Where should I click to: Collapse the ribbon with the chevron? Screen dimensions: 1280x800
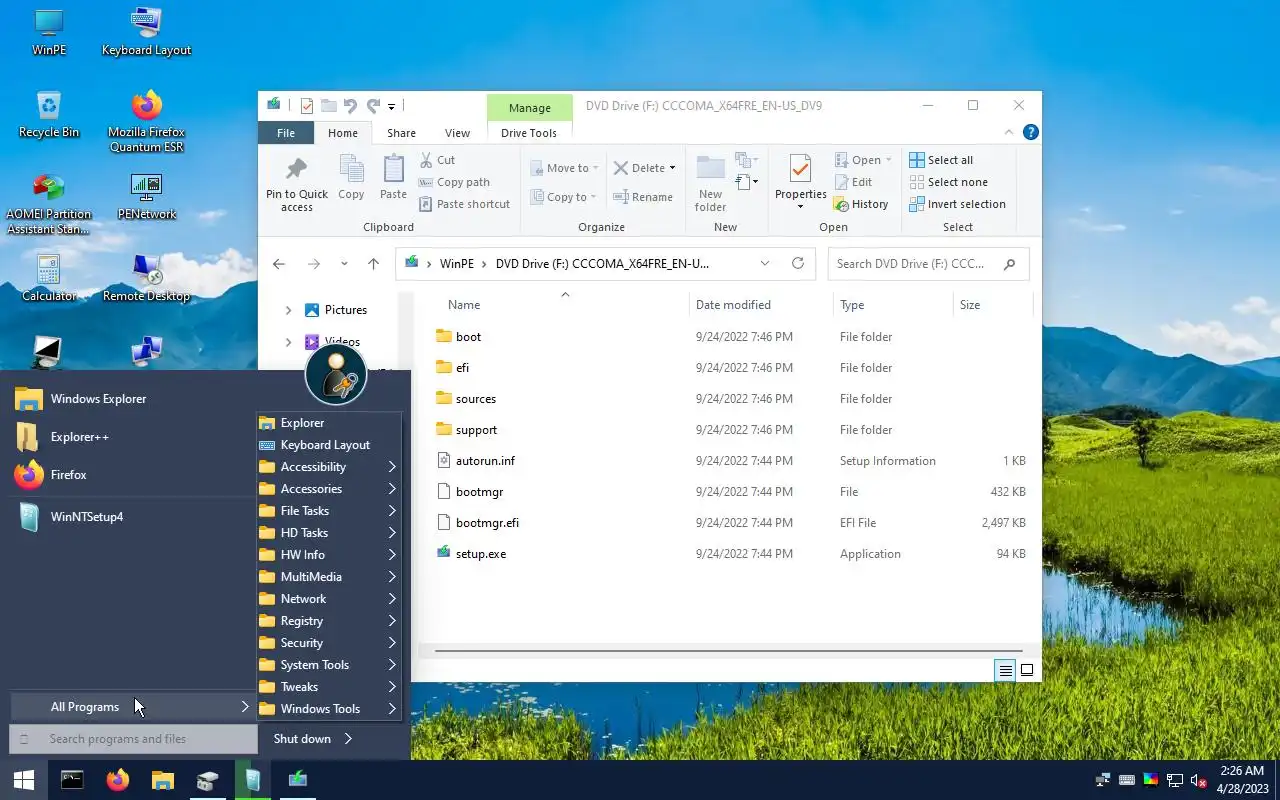(1009, 132)
